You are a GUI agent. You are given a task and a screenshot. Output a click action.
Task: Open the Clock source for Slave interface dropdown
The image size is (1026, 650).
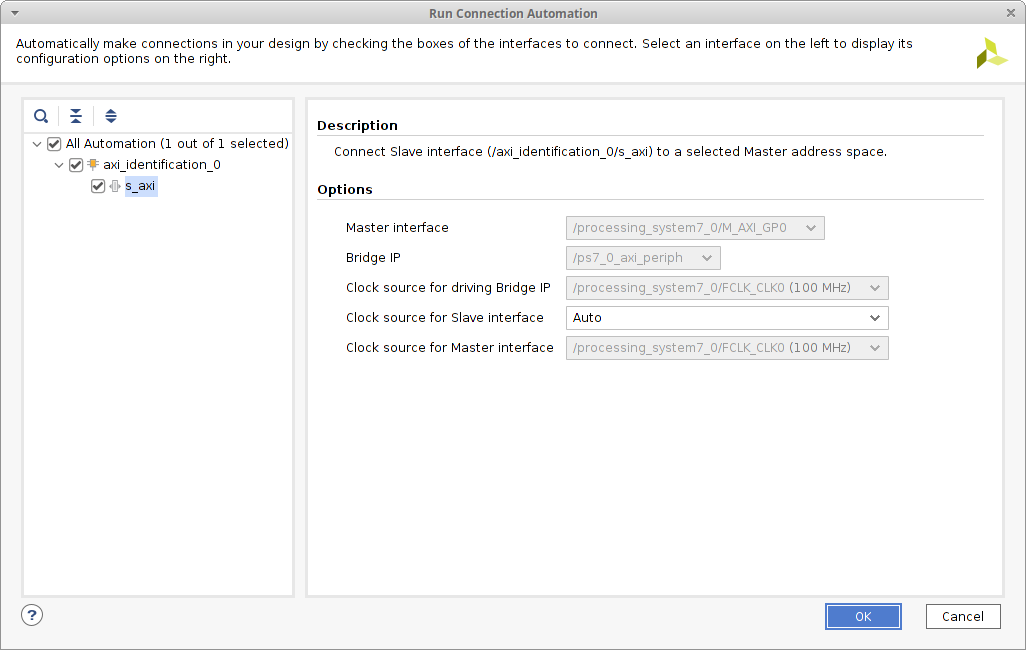coord(727,318)
